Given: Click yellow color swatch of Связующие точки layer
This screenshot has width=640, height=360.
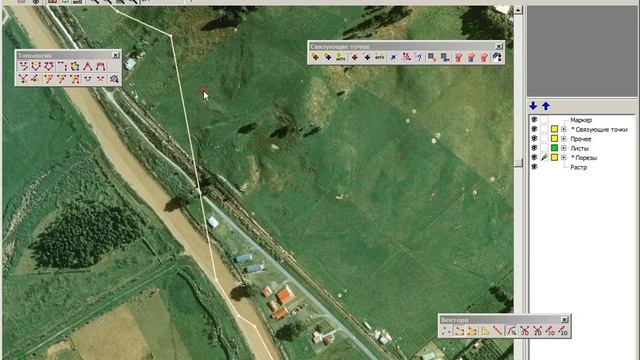Looking at the screenshot, I should pos(554,129).
